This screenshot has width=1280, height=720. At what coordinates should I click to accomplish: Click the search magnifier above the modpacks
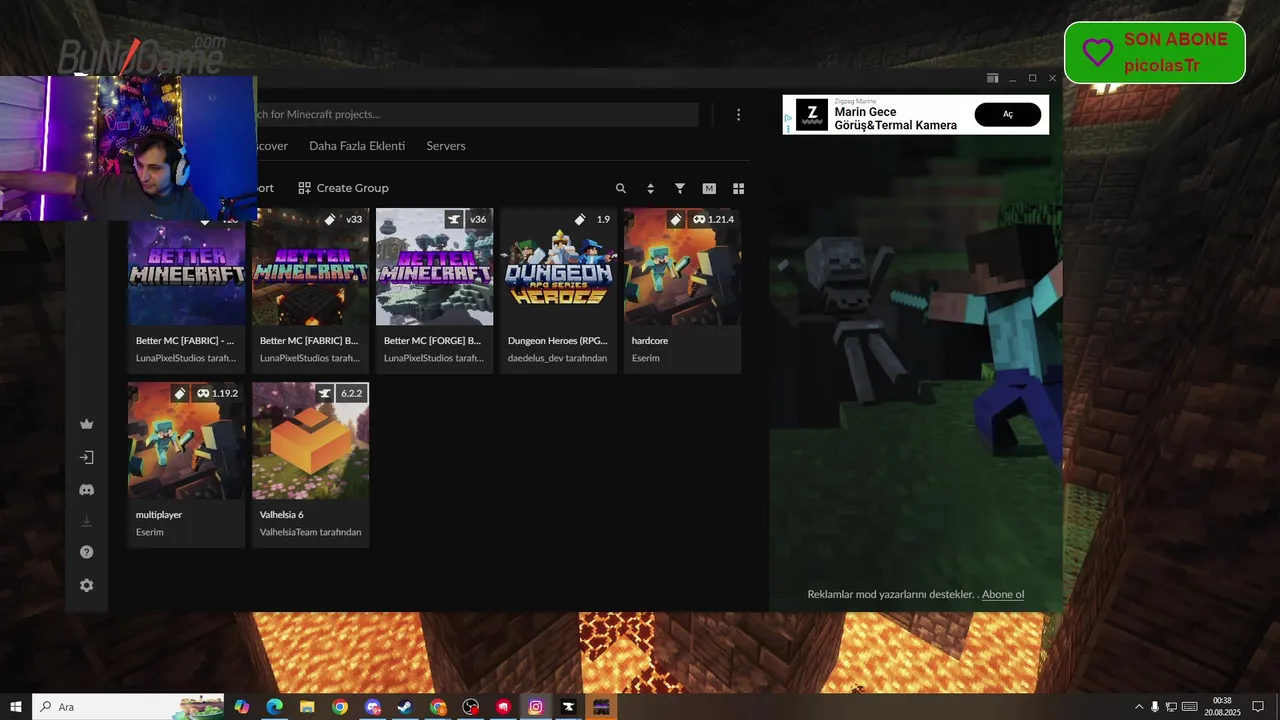pyautogui.click(x=621, y=188)
